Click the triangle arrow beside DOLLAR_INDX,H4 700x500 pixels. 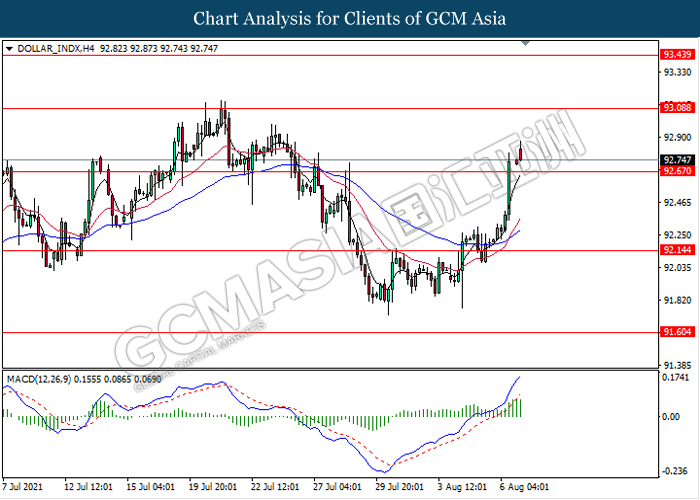tap(10, 47)
